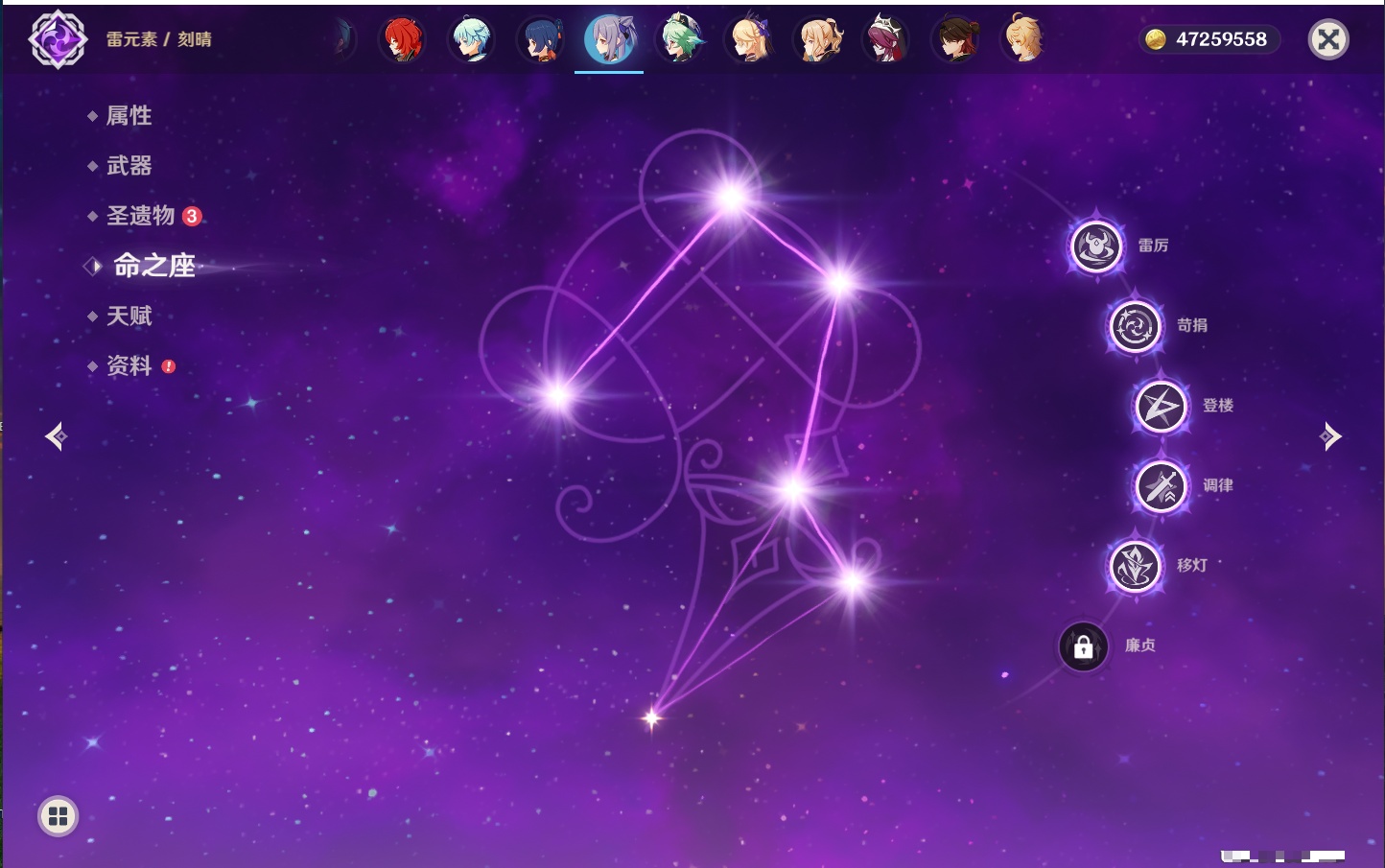Click the Mora amount 47259558
The image size is (1385, 868).
tap(1221, 39)
